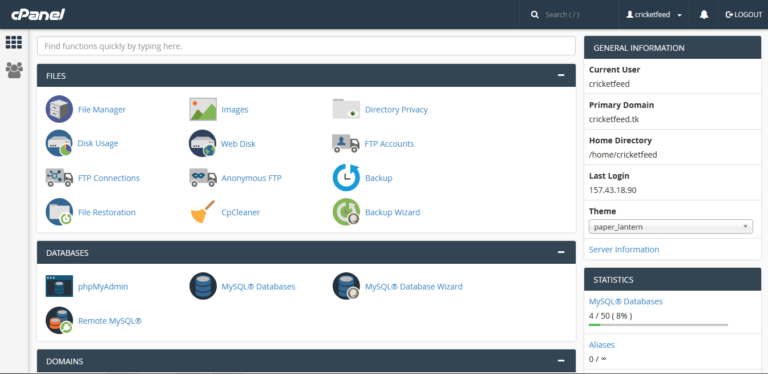Click the Remote MySQL text link

[110, 321]
